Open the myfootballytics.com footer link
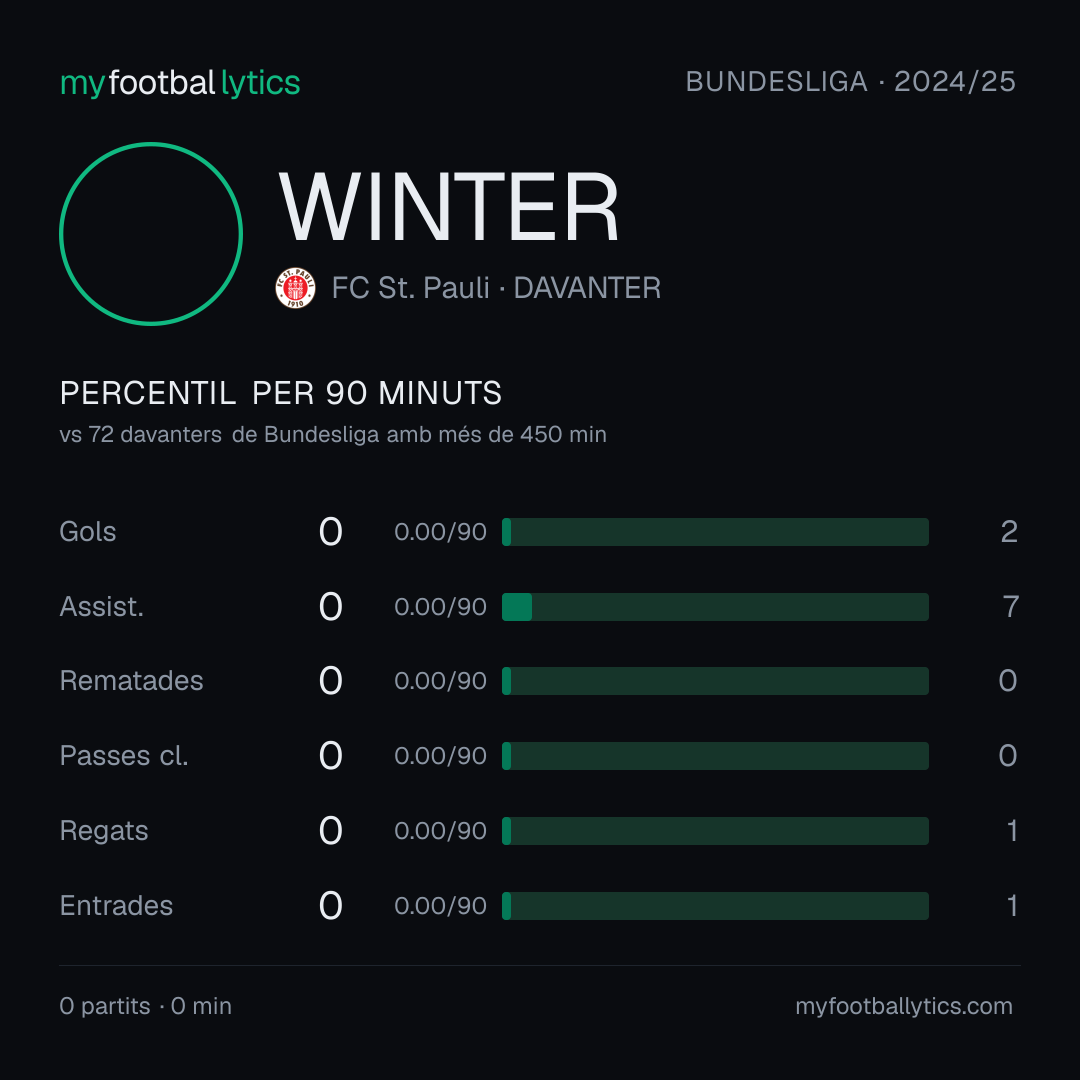The image size is (1080, 1080). pyautogui.click(x=904, y=1006)
